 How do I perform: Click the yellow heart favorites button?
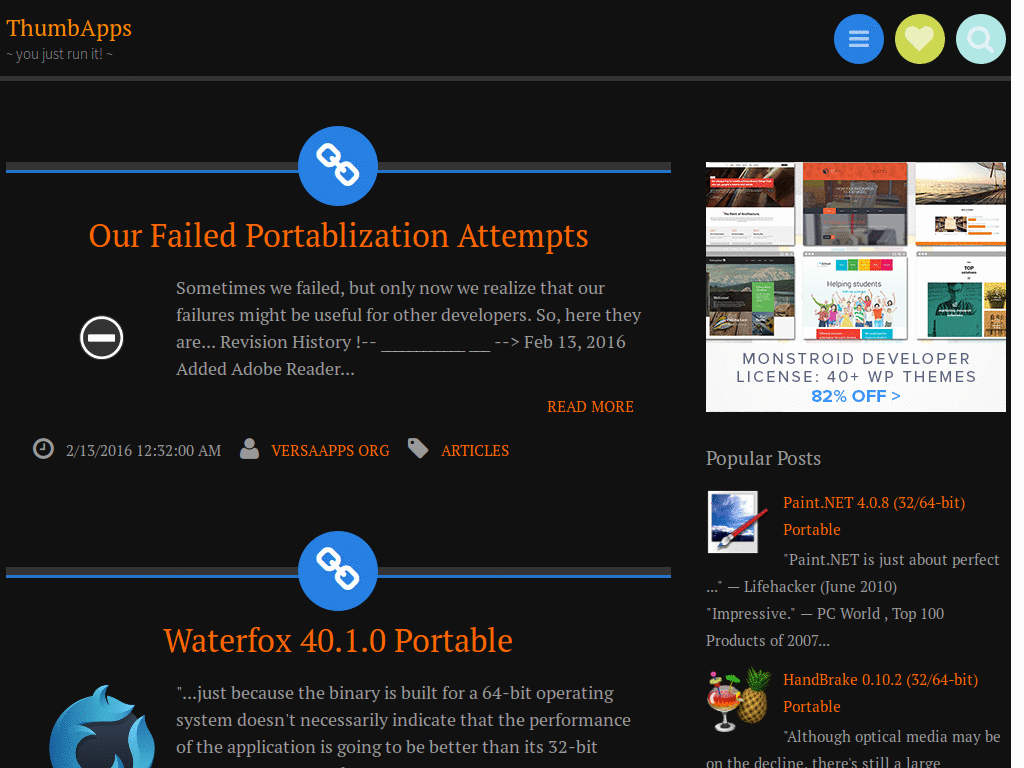(920, 39)
